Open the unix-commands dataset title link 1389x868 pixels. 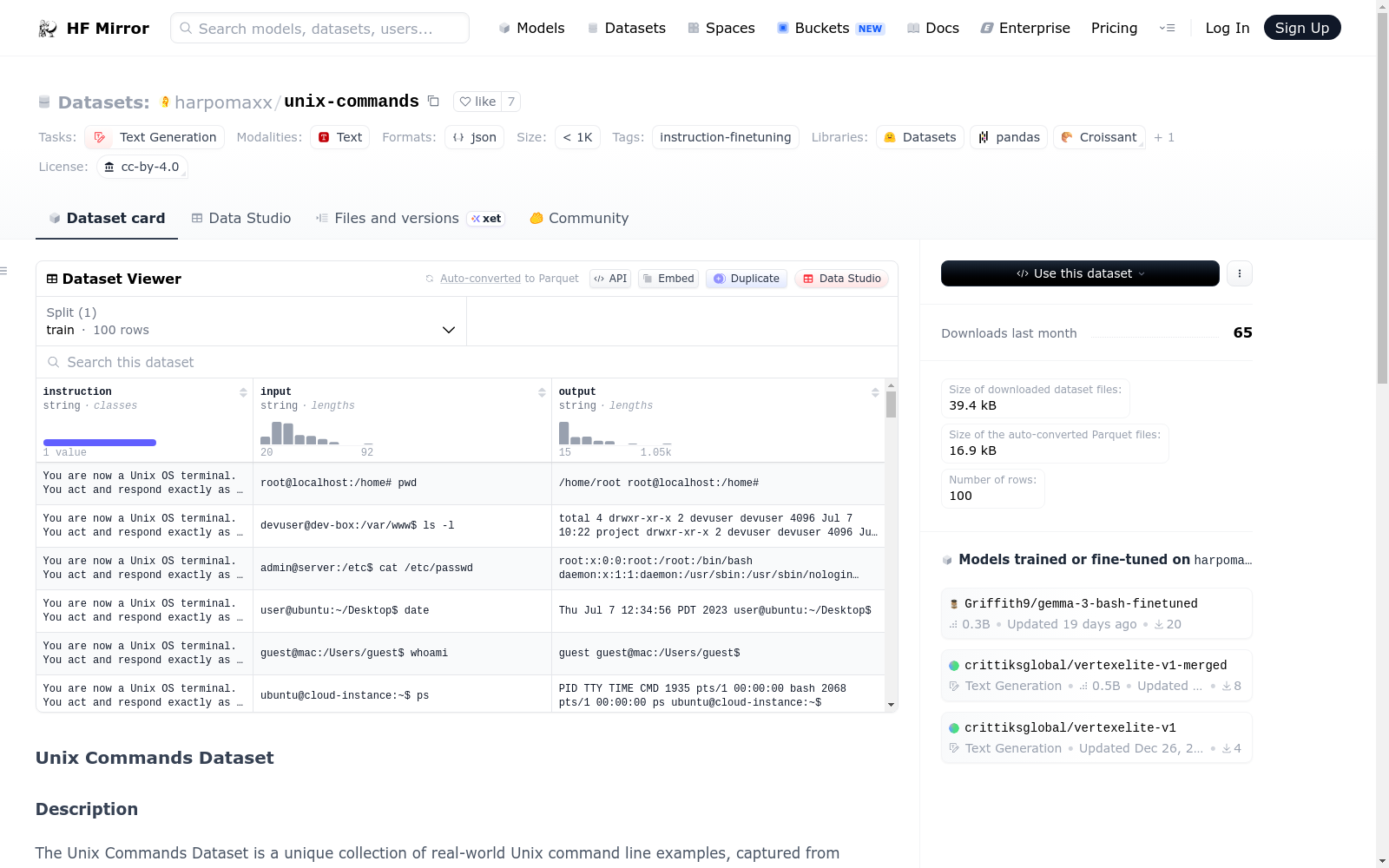[x=352, y=102]
